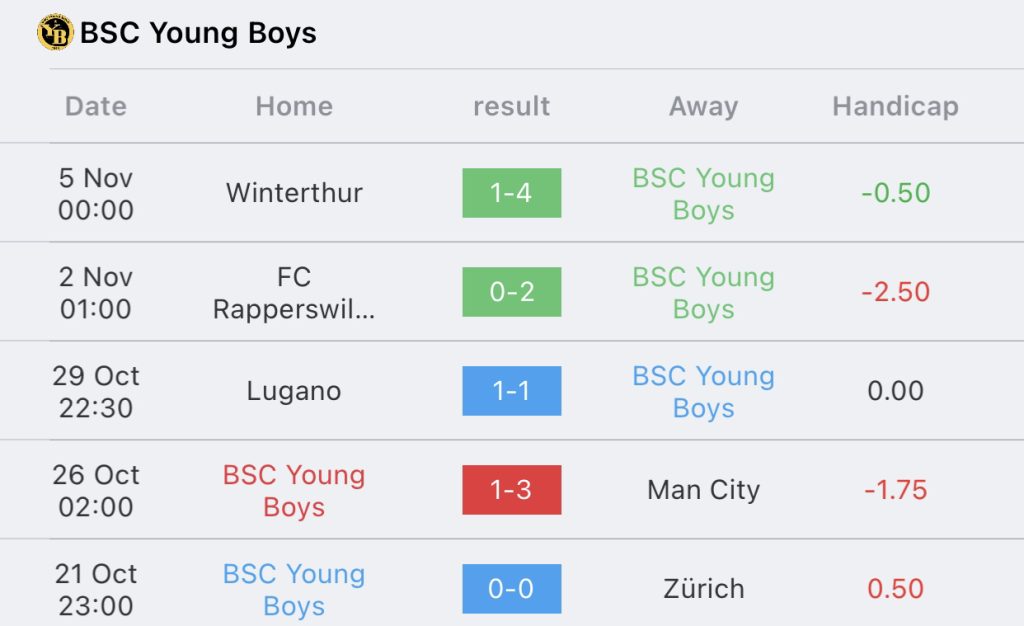Select the Date column header

click(x=96, y=106)
